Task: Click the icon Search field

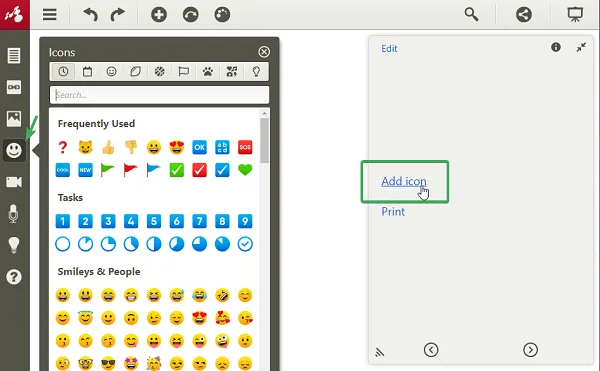Action: [x=159, y=95]
